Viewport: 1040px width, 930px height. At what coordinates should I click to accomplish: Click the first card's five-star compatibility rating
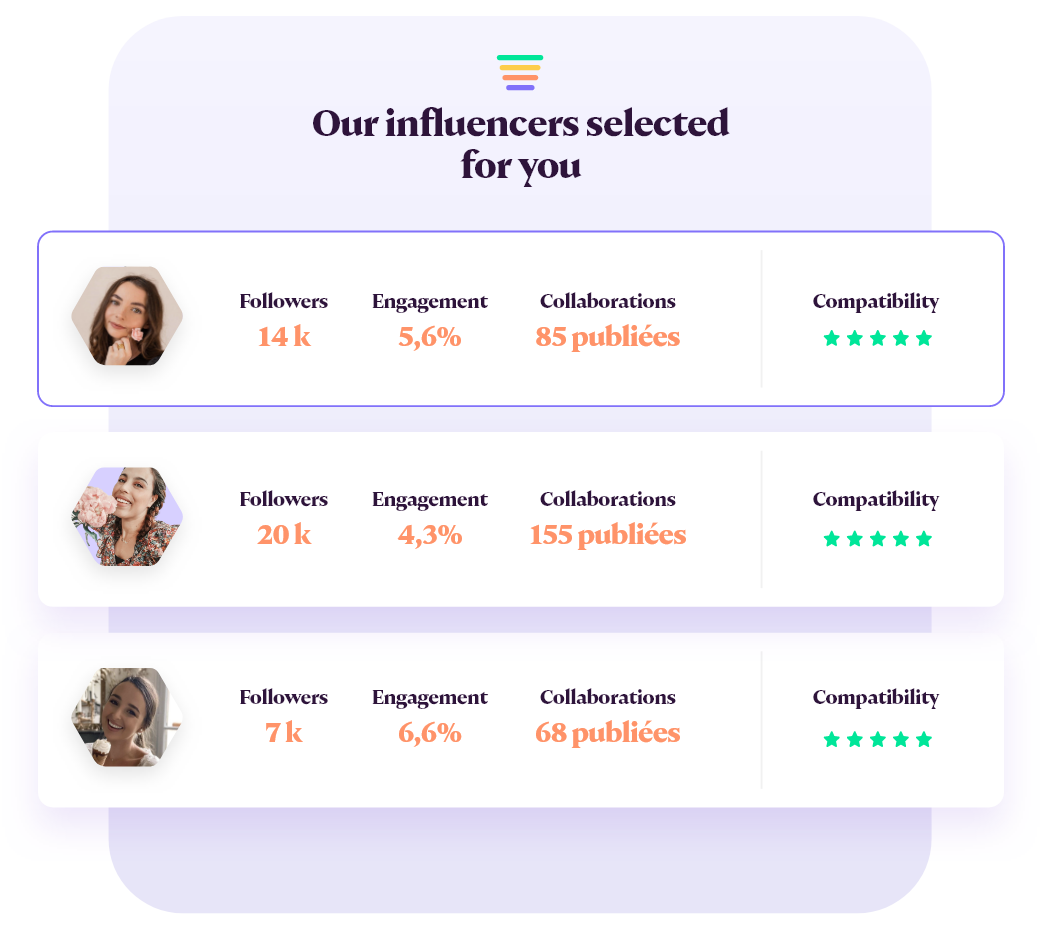click(x=877, y=338)
